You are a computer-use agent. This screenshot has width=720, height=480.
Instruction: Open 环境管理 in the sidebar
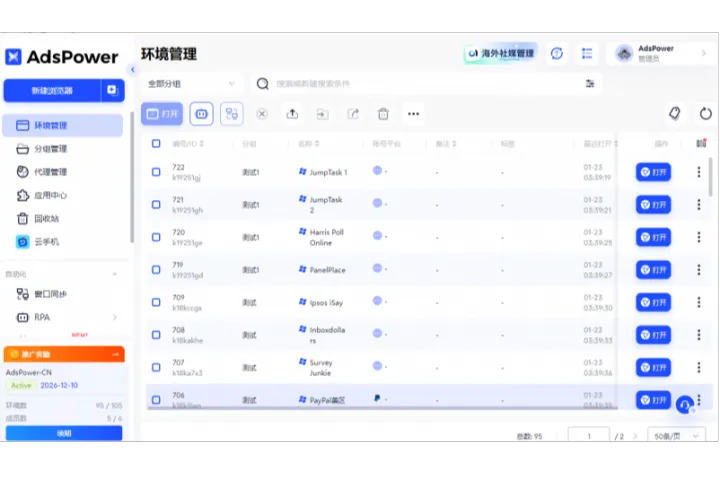[x=62, y=125]
